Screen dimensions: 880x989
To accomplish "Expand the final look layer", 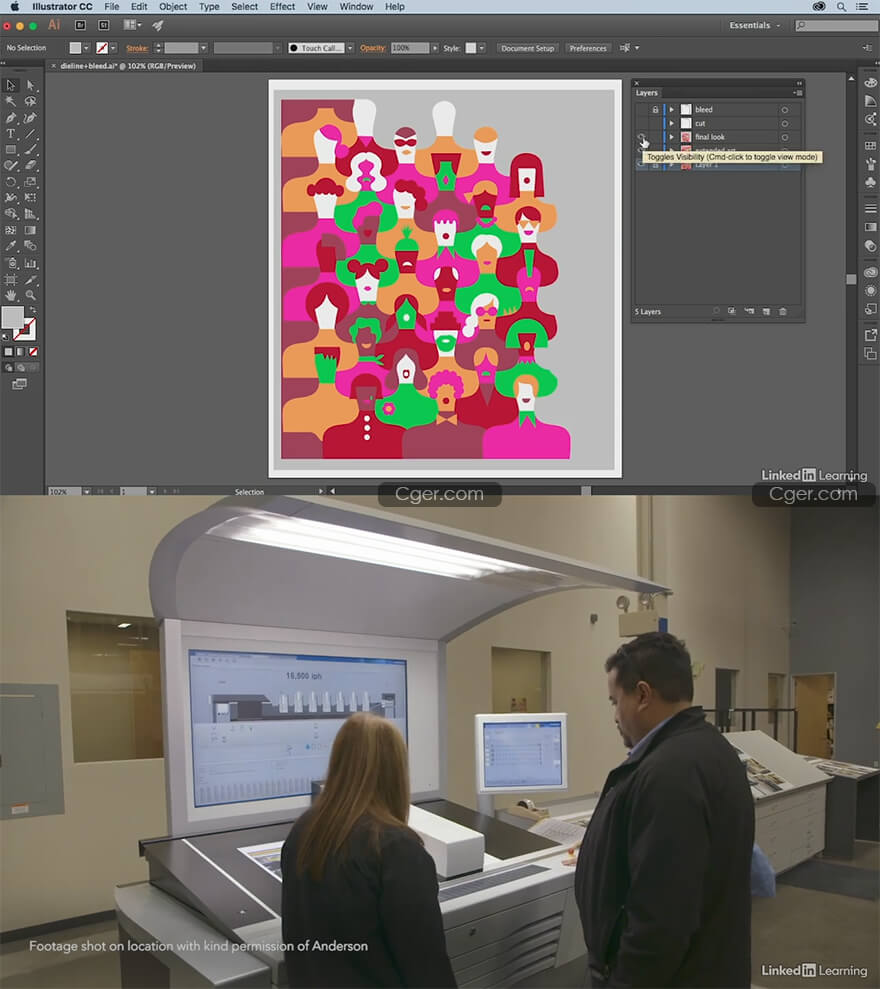I will pyautogui.click(x=671, y=137).
